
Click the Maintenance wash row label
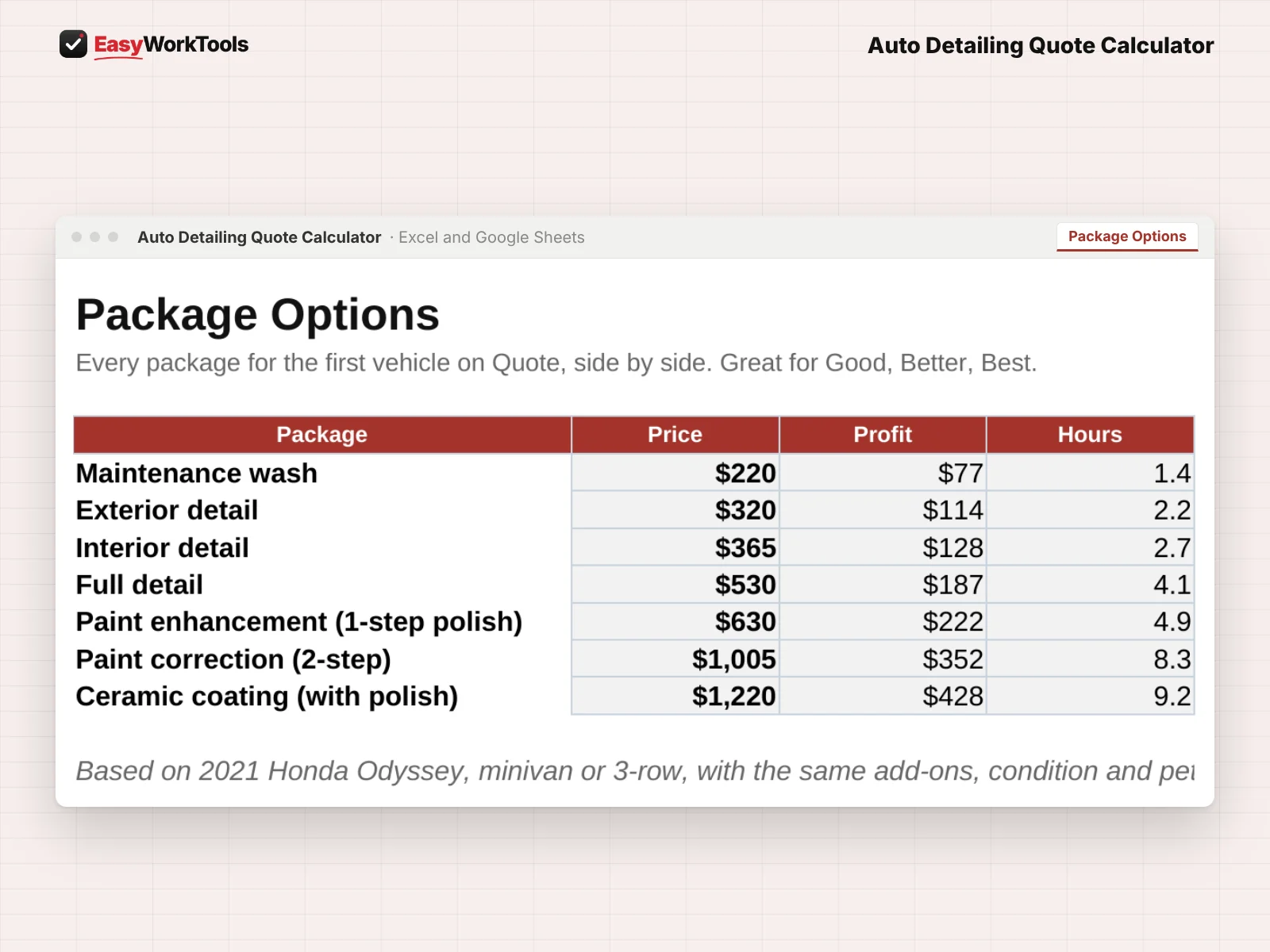(197, 473)
